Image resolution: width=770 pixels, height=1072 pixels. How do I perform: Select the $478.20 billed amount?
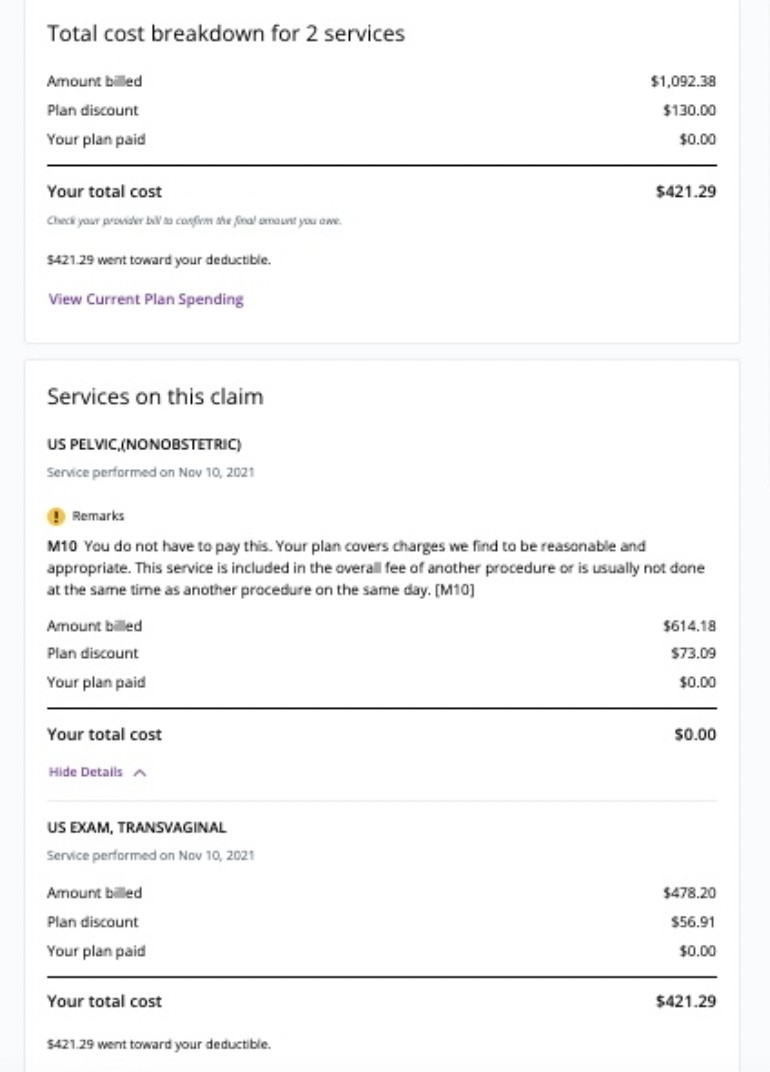click(690, 892)
